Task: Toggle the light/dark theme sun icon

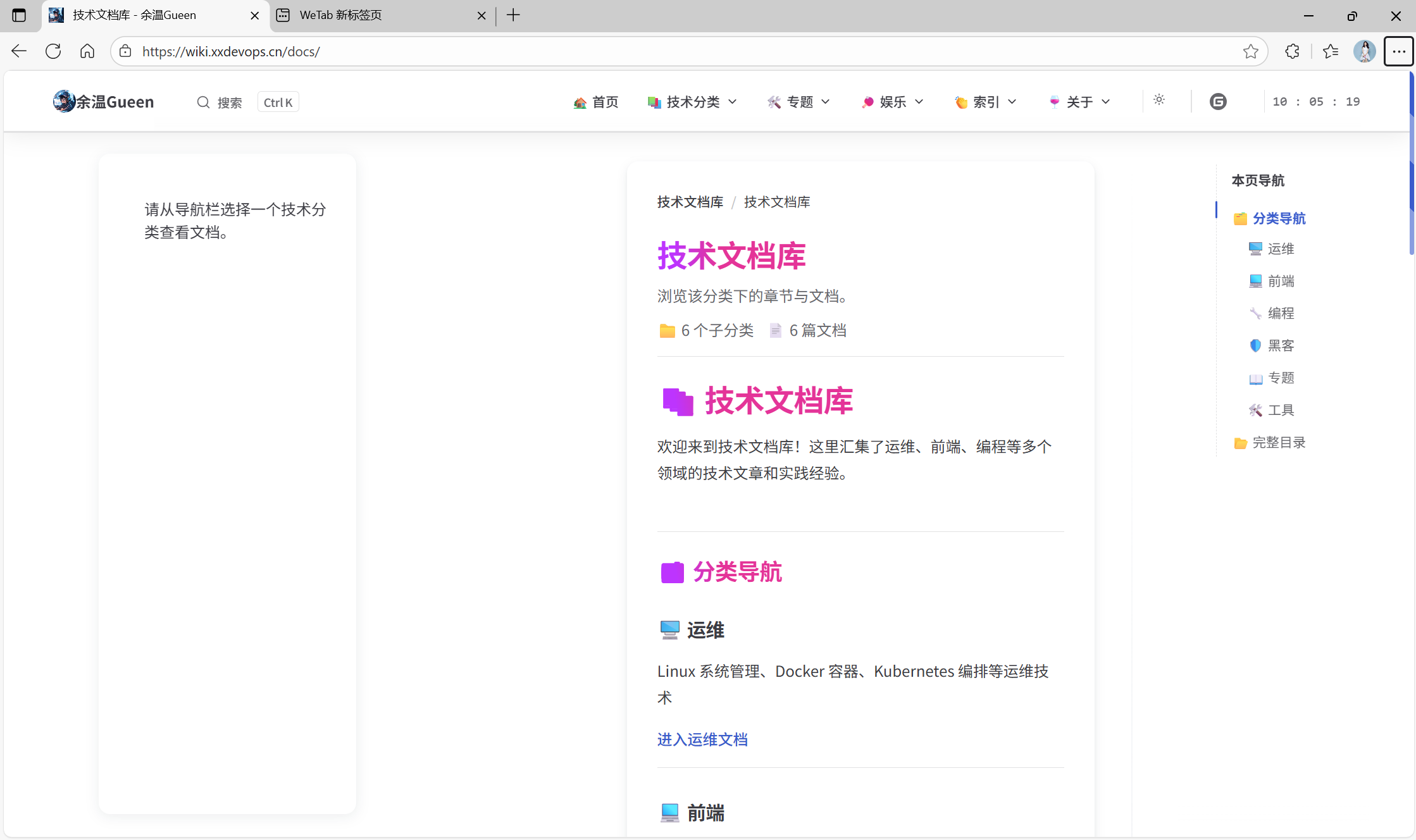Action: (1159, 100)
